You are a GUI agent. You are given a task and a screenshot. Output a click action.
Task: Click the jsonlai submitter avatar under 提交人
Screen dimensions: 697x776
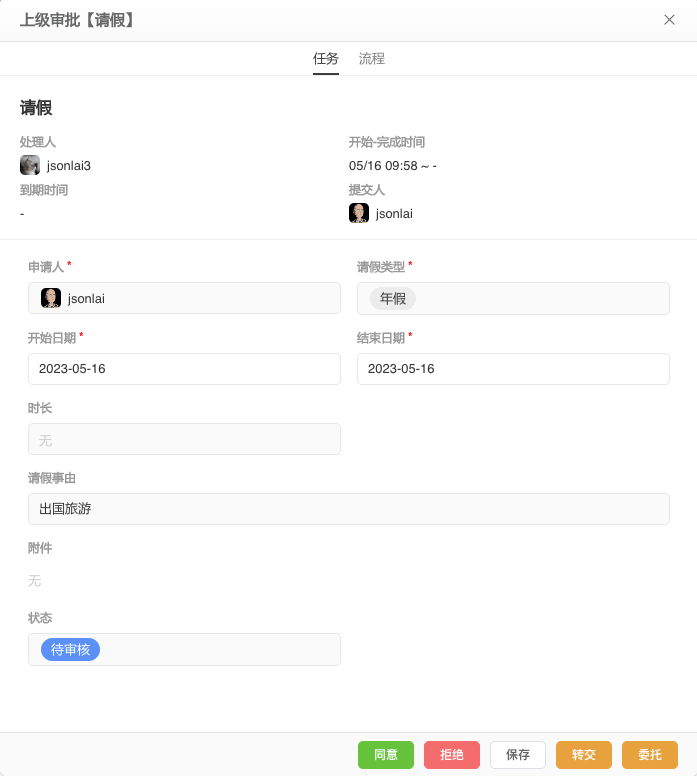pos(359,213)
